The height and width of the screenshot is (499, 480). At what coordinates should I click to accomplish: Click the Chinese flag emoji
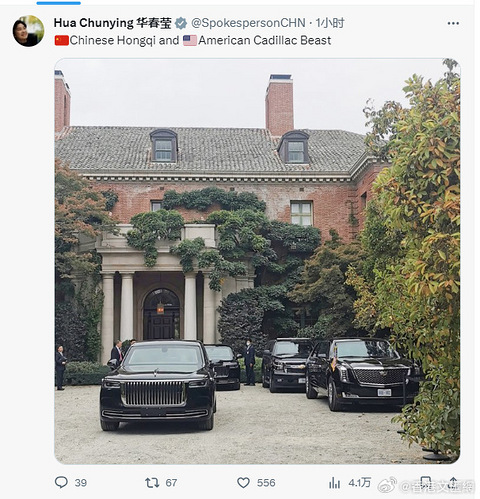click(62, 40)
